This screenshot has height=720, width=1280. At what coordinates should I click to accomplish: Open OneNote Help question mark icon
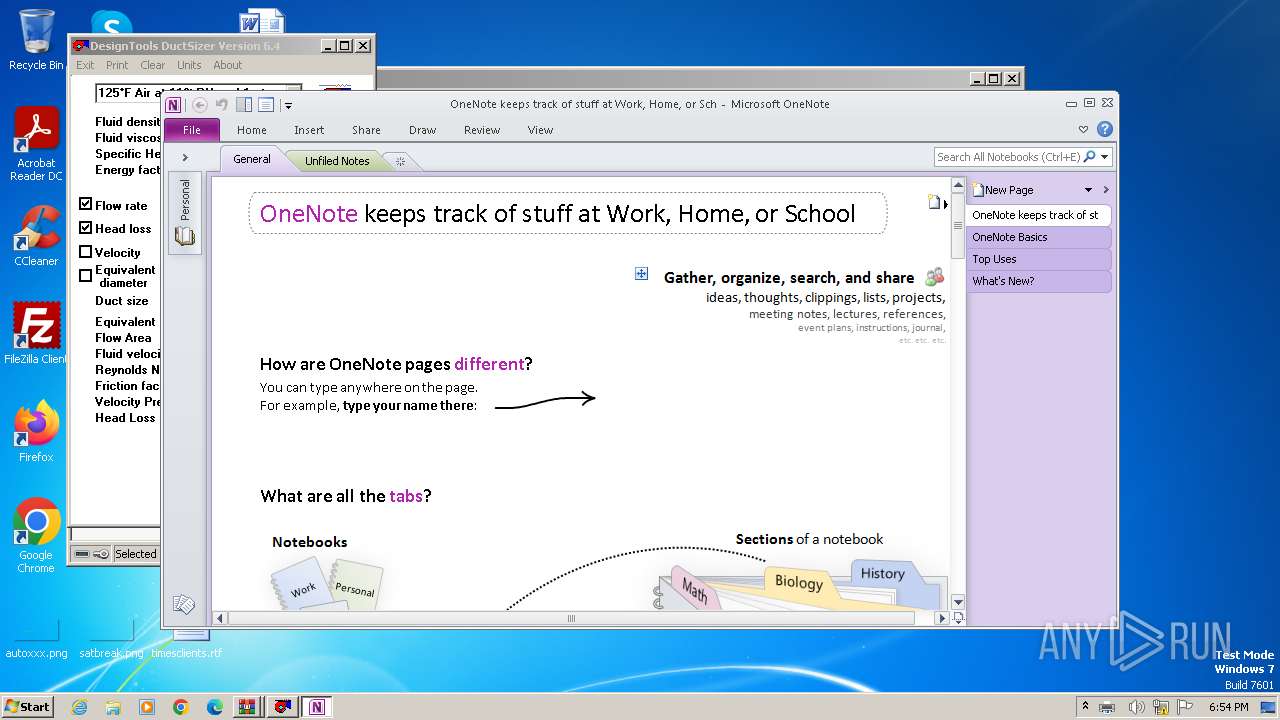(x=1105, y=129)
